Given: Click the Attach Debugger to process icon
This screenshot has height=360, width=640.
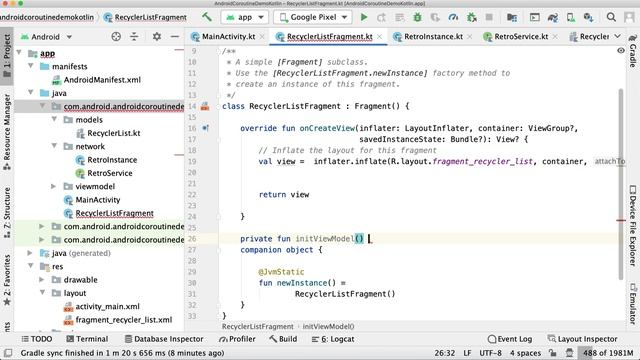Looking at the screenshot, I should tap(471, 17).
